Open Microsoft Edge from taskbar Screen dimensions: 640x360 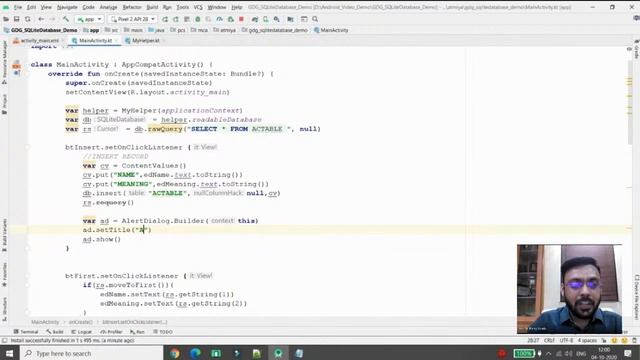coord(196,353)
